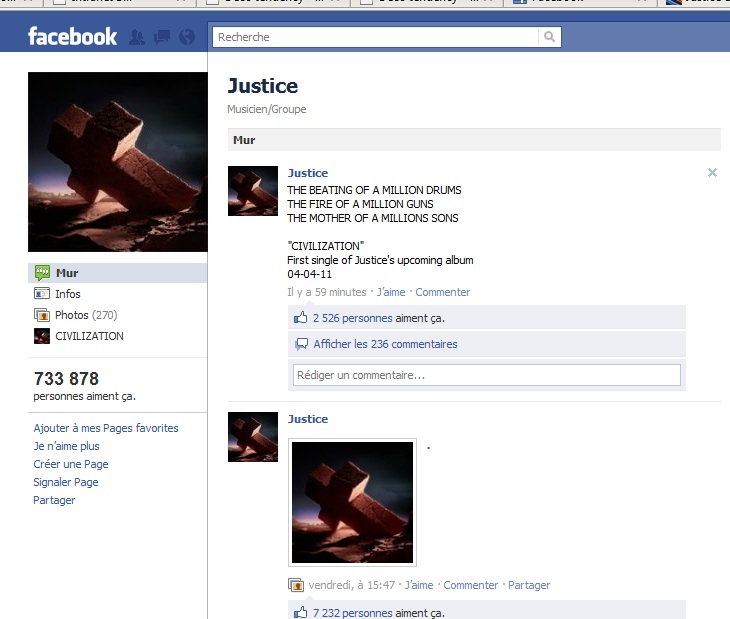Viewport: 730px width, 619px height.
Task: Click Partager in left sidebar
Action: click(x=54, y=500)
